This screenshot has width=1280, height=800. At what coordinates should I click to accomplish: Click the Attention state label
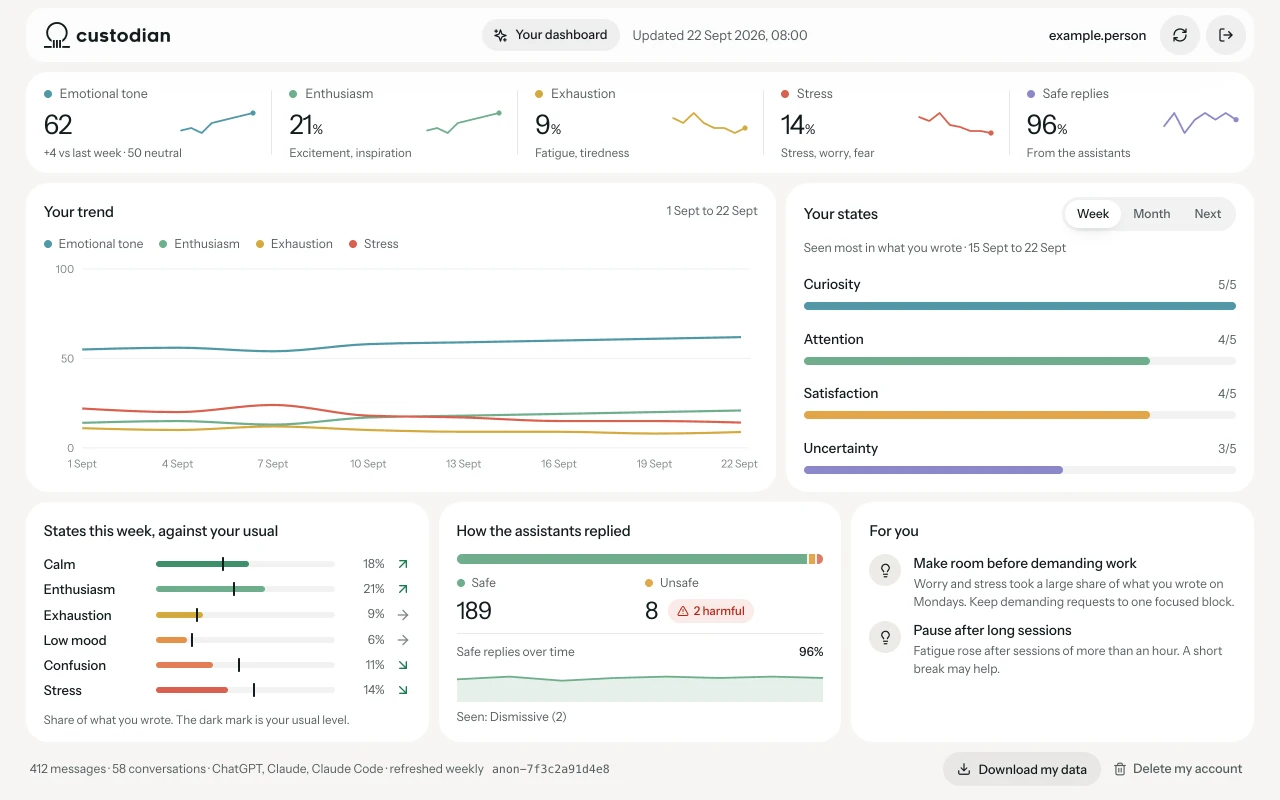tap(834, 339)
